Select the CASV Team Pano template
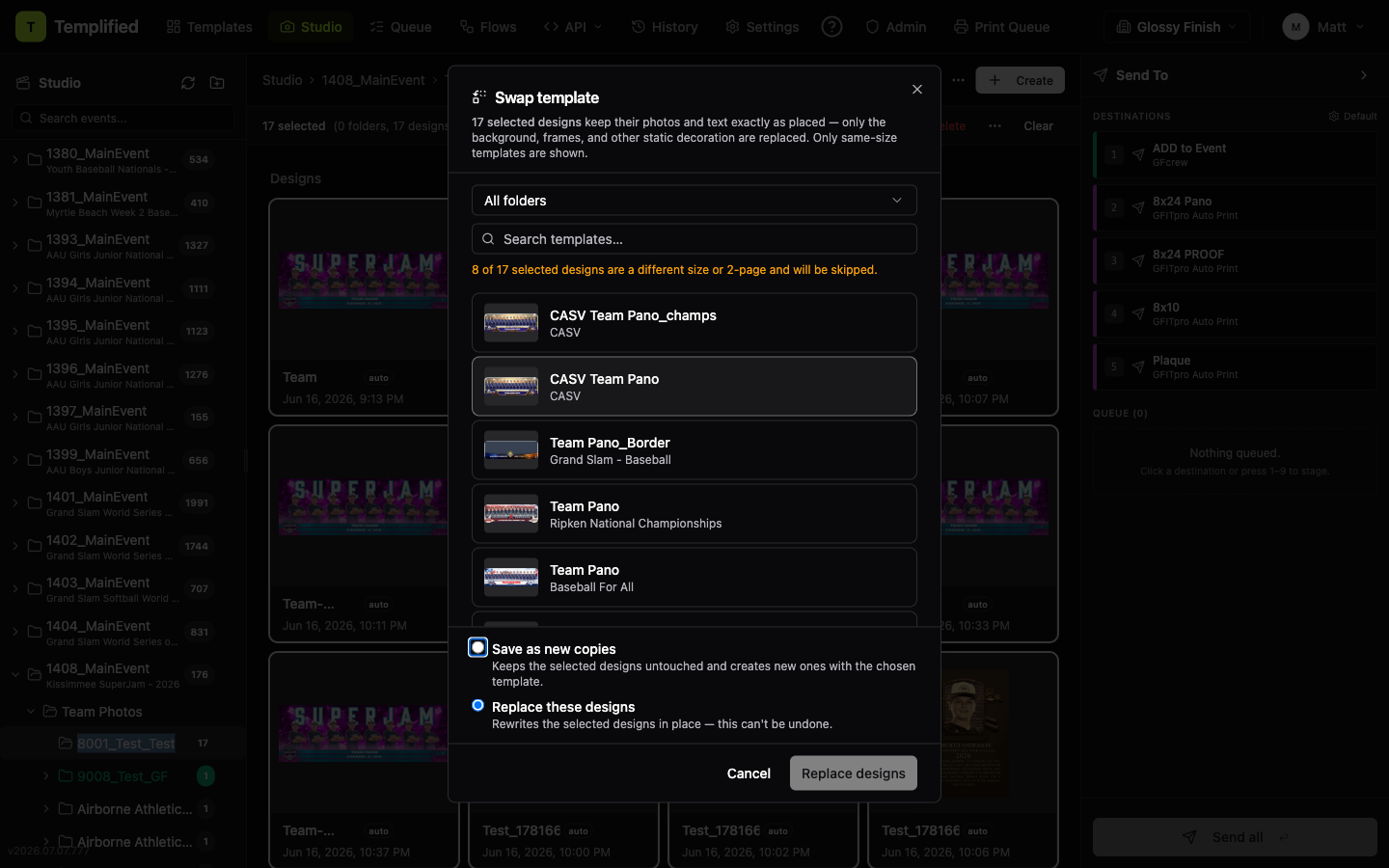The height and width of the screenshot is (868, 1389). click(x=694, y=387)
